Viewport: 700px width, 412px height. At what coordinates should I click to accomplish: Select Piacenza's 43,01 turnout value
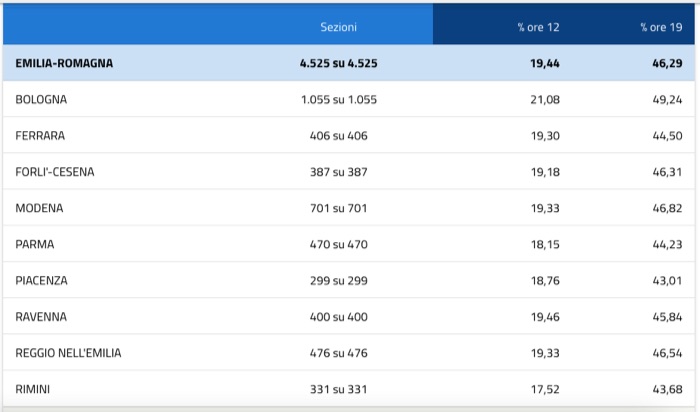pyautogui.click(x=666, y=281)
